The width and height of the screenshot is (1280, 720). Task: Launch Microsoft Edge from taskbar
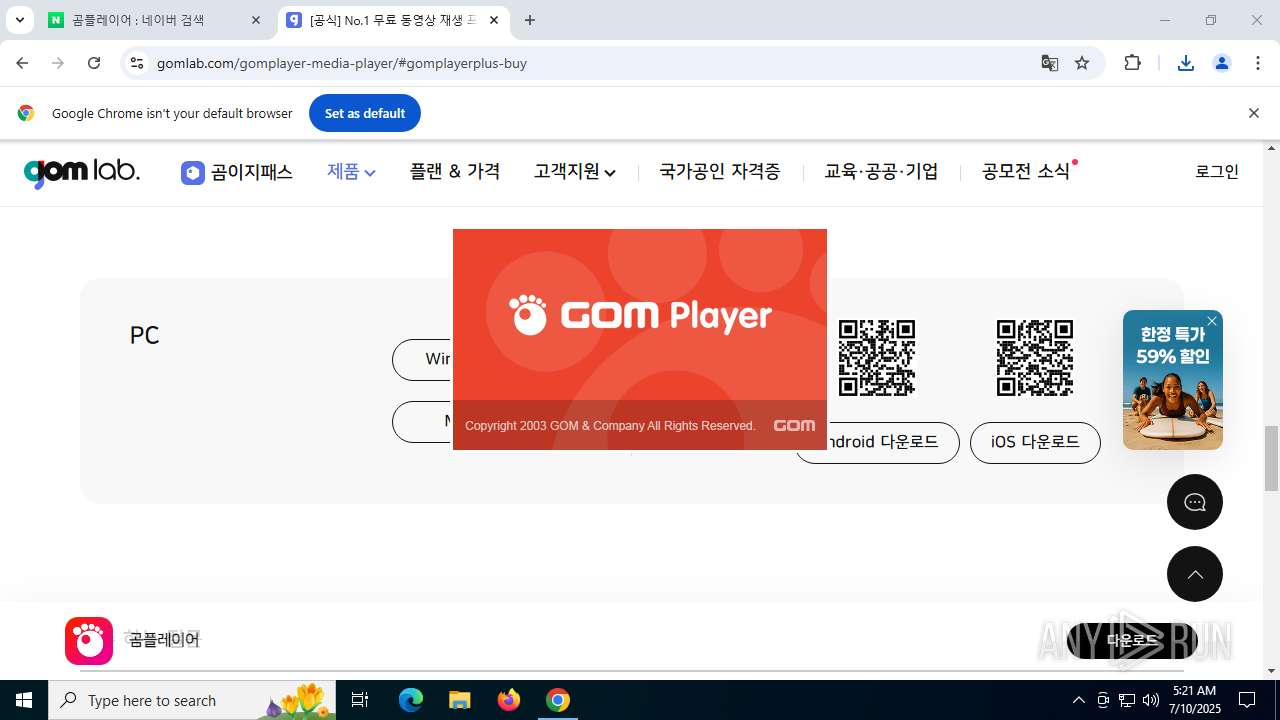(x=411, y=700)
